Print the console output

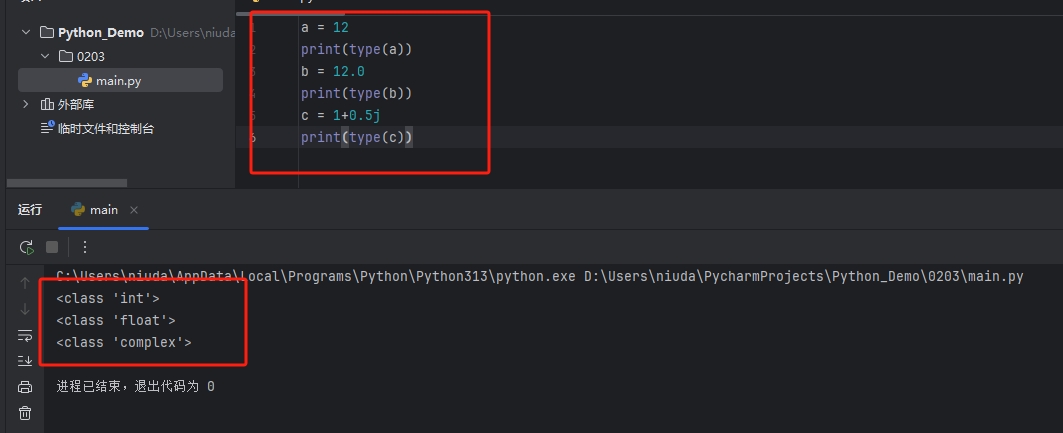26,387
